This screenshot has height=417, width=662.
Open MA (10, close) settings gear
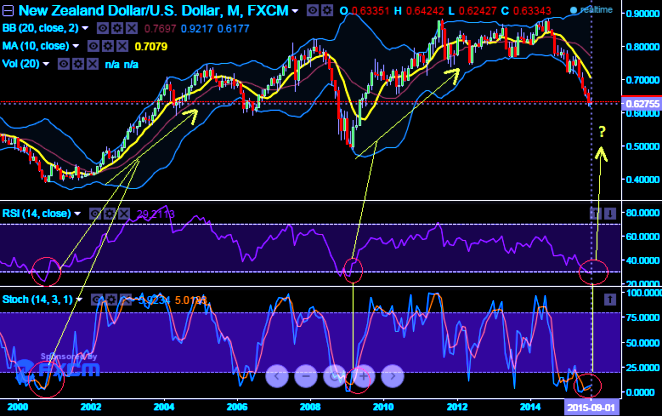[x=108, y=46]
